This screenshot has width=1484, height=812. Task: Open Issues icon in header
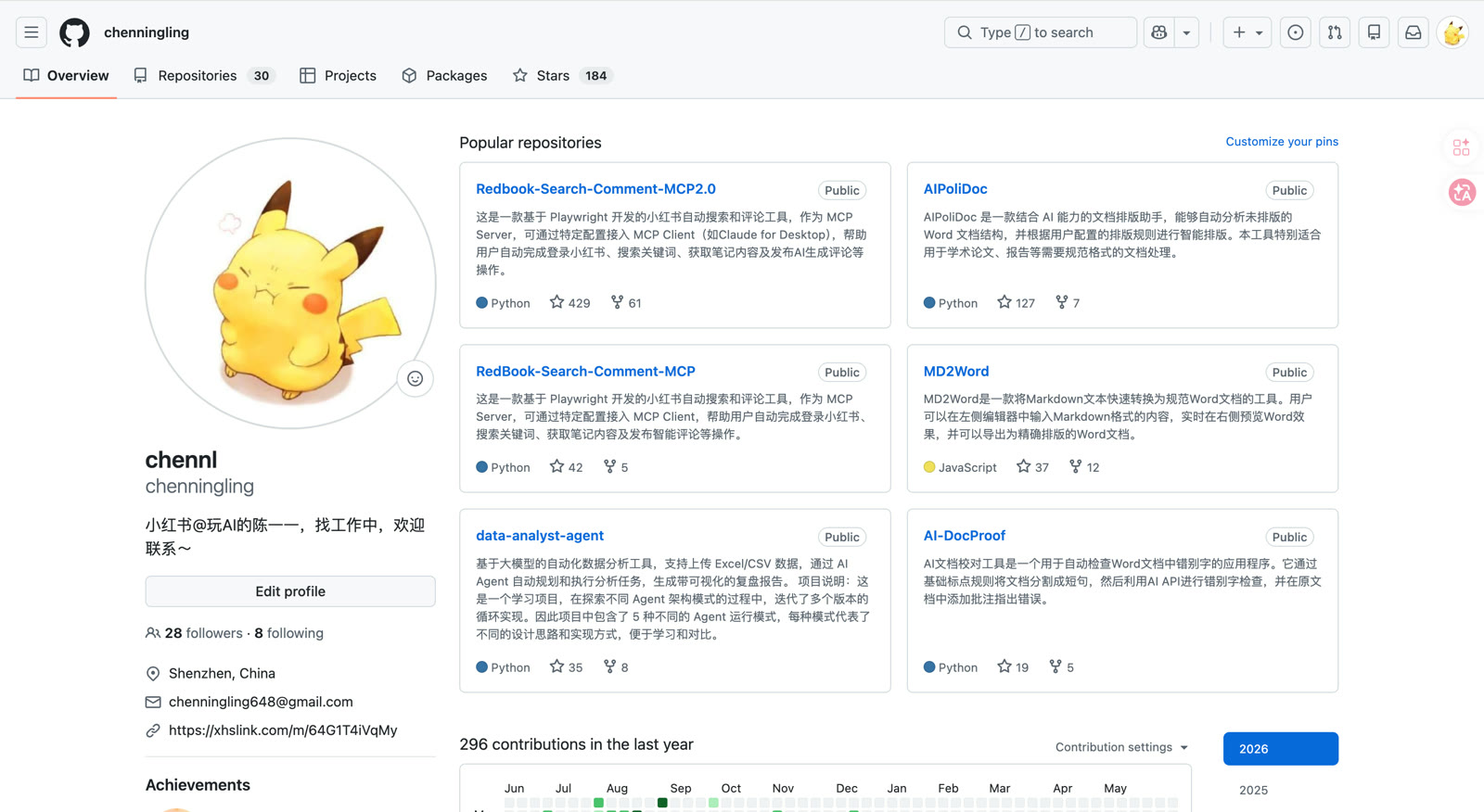pos(1296,32)
